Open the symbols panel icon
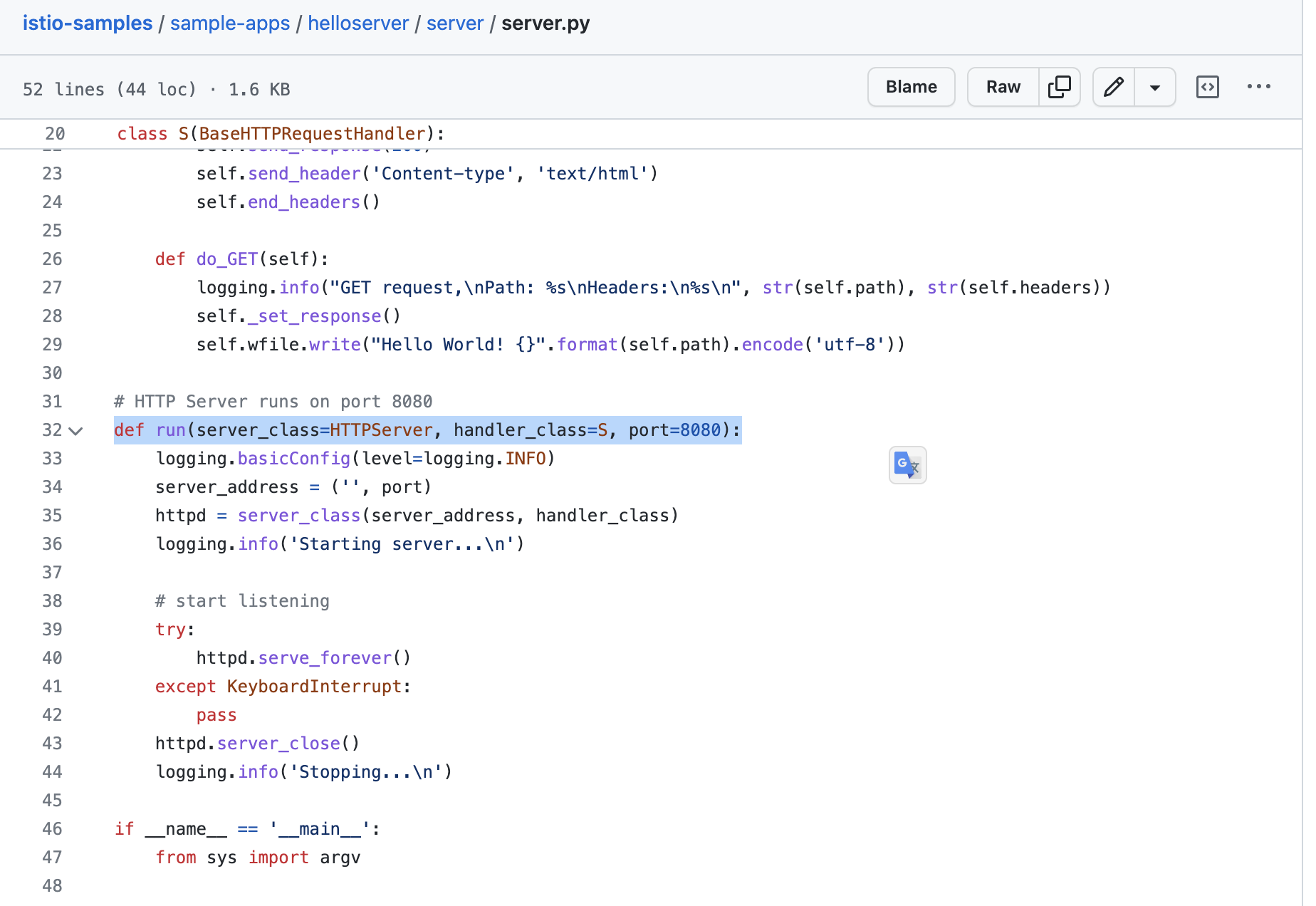1316x906 pixels. pyautogui.click(x=1207, y=87)
